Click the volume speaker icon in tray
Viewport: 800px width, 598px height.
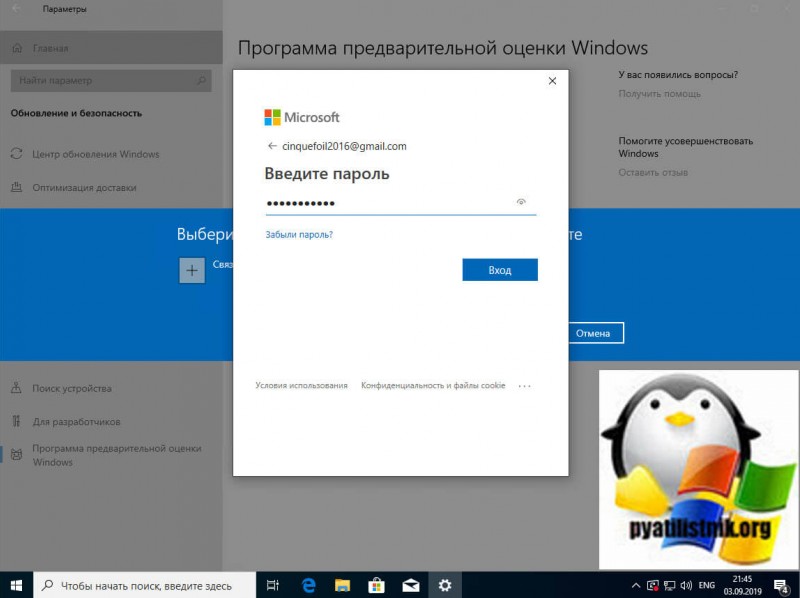pyautogui.click(x=686, y=586)
